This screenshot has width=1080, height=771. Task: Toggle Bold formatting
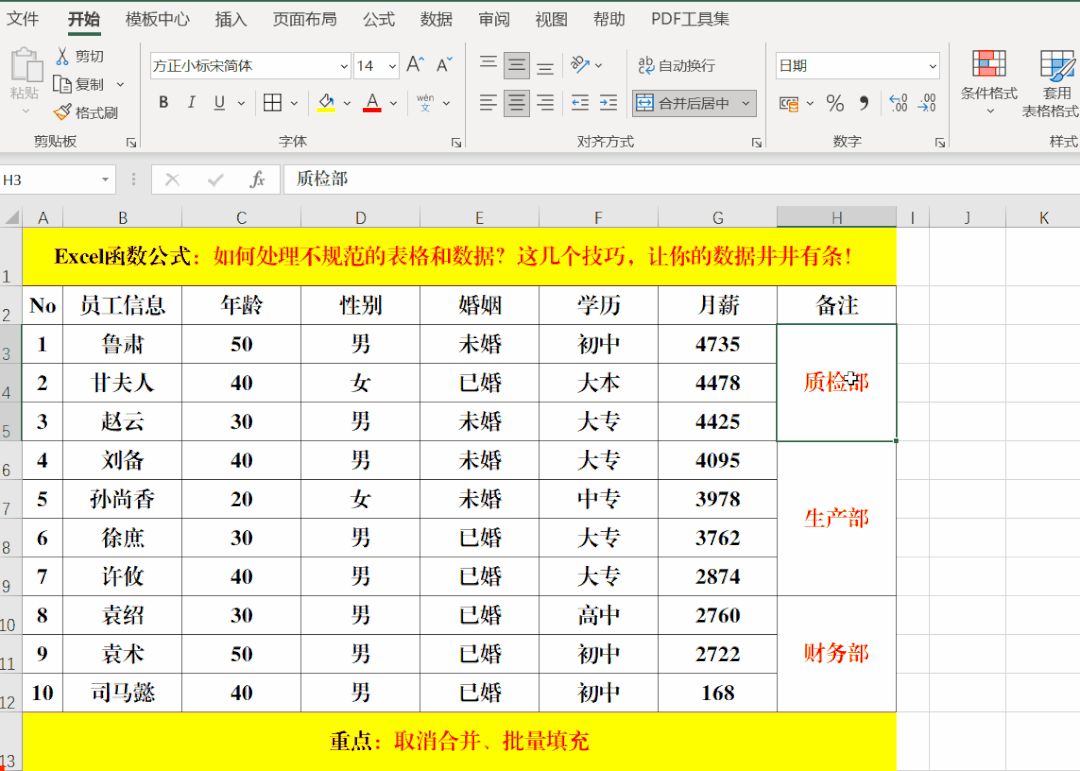pos(163,103)
